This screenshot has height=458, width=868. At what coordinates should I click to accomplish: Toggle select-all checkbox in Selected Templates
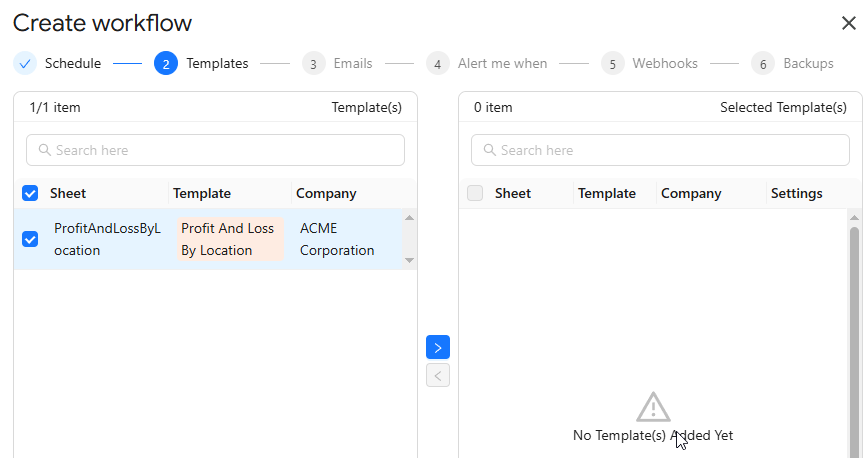click(x=475, y=193)
